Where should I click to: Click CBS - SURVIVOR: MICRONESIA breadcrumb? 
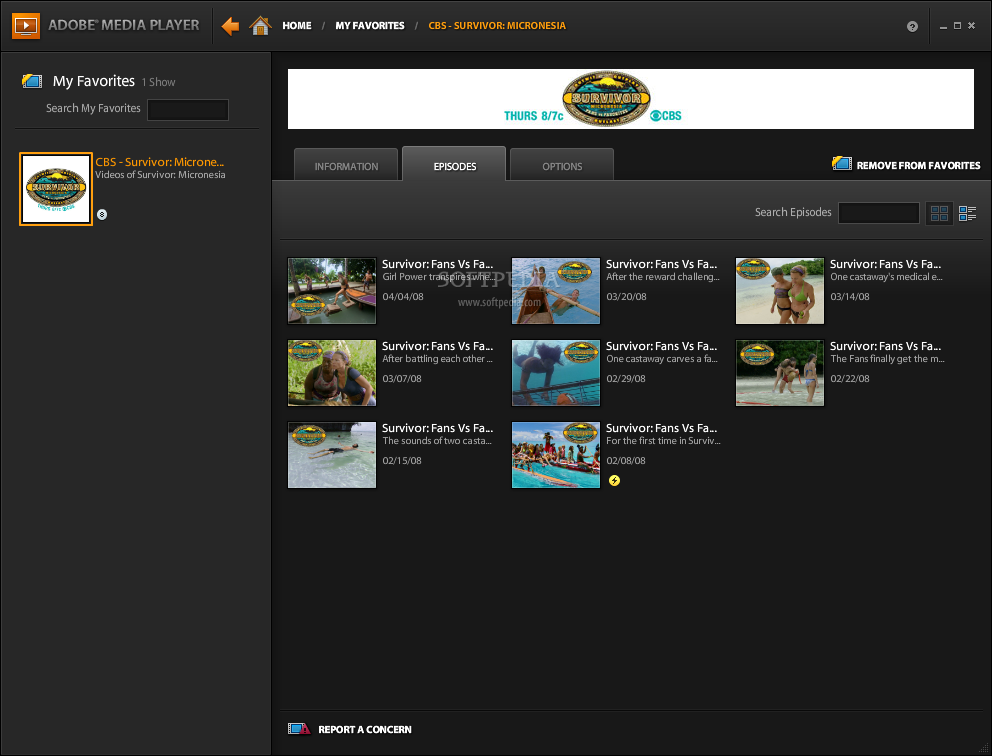point(497,26)
